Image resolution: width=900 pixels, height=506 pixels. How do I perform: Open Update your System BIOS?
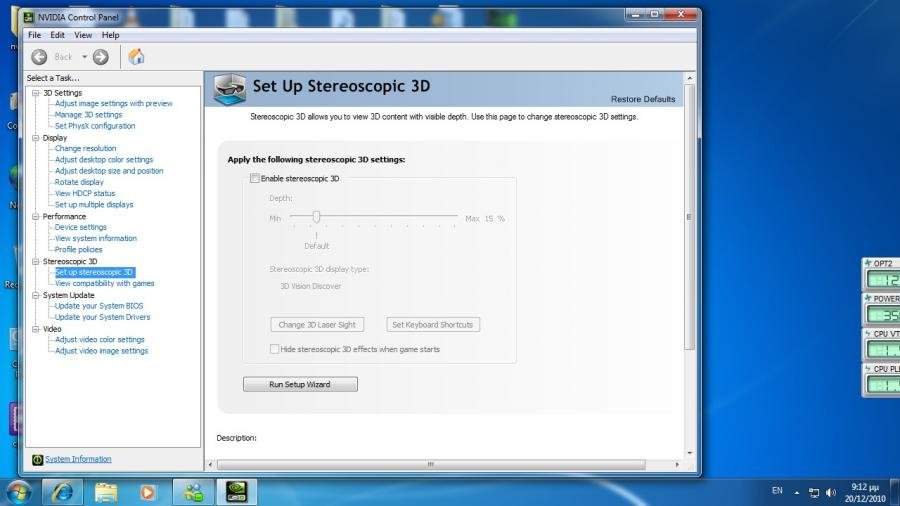click(99, 306)
